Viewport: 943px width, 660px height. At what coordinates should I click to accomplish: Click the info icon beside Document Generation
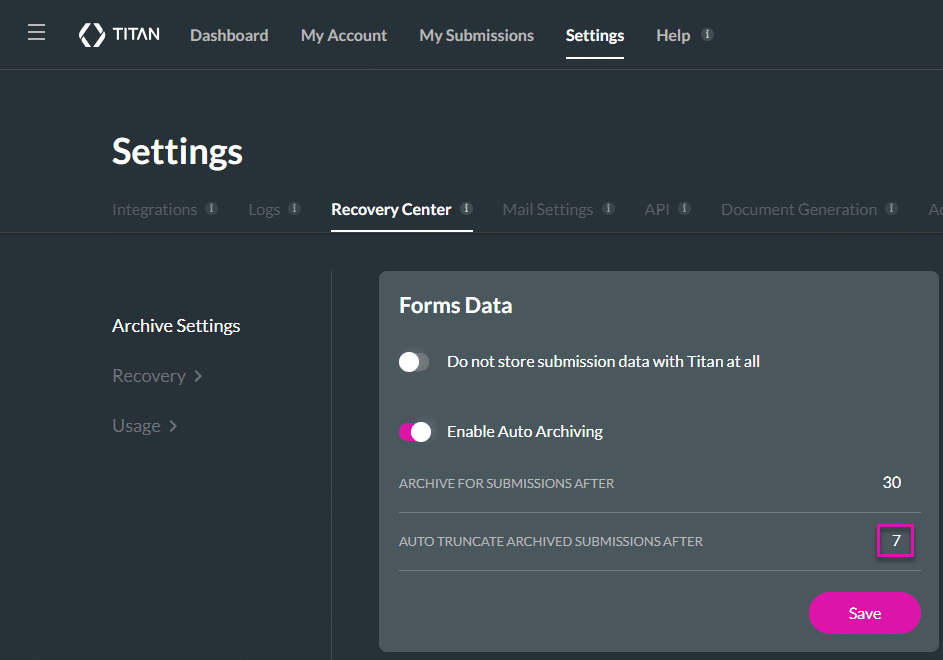[891, 209]
